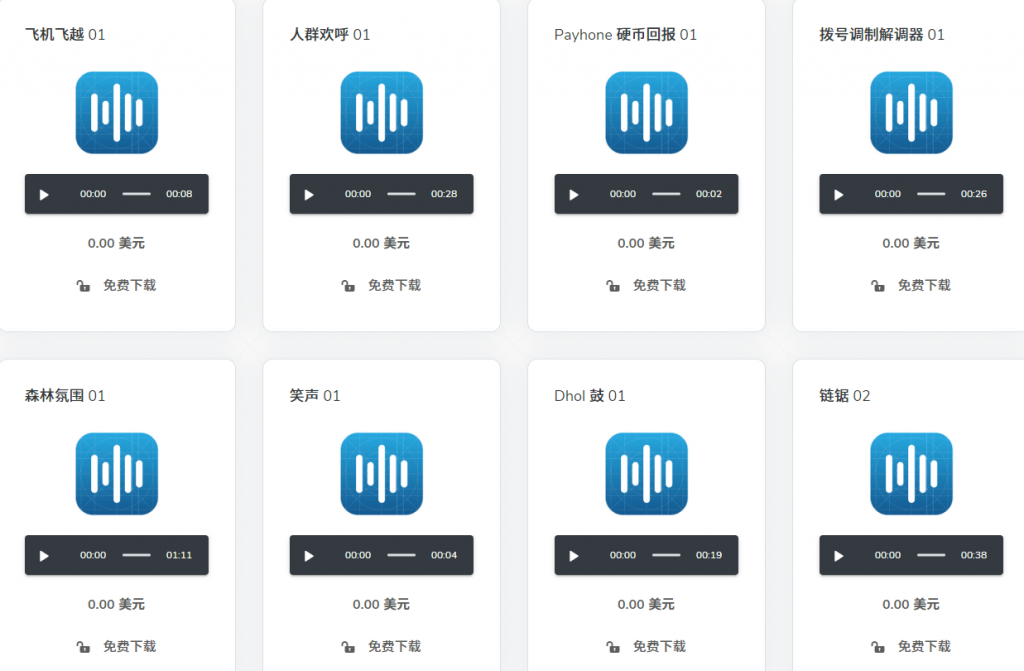Image resolution: width=1024 pixels, height=671 pixels.
Task: Play the 人群欢呼 01 audio clip
Action: (x=309, y=194)
